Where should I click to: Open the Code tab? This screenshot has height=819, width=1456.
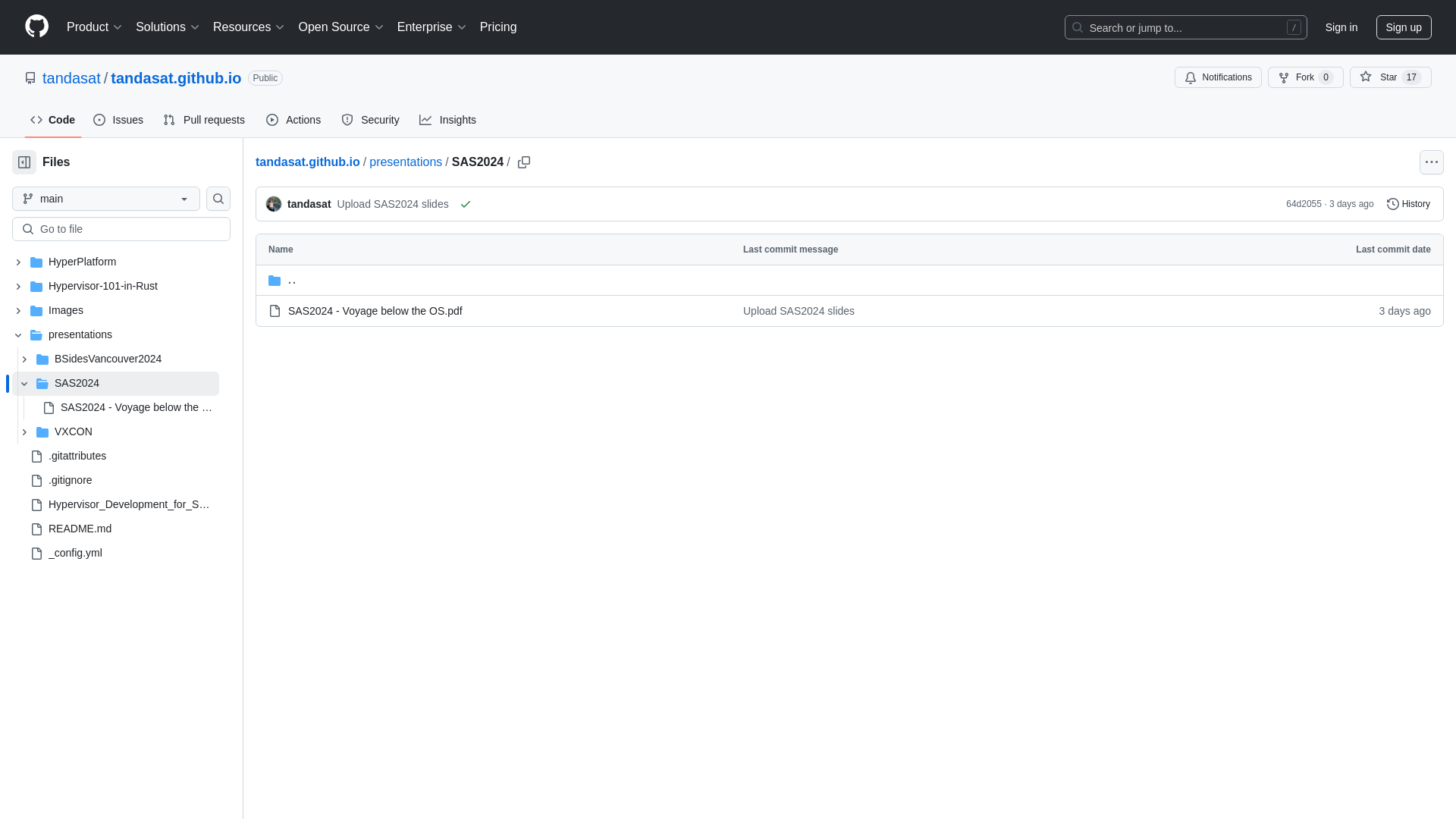point(53,120)
